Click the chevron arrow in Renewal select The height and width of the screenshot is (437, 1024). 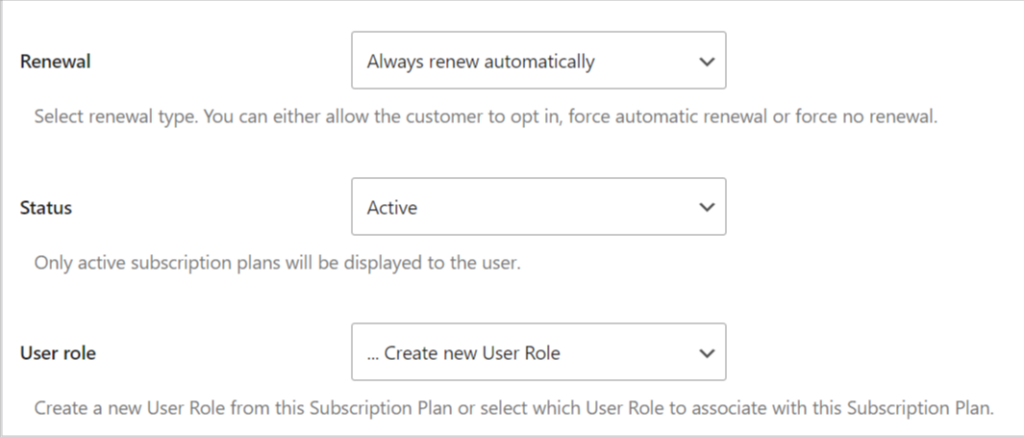[x=707, y=61]
